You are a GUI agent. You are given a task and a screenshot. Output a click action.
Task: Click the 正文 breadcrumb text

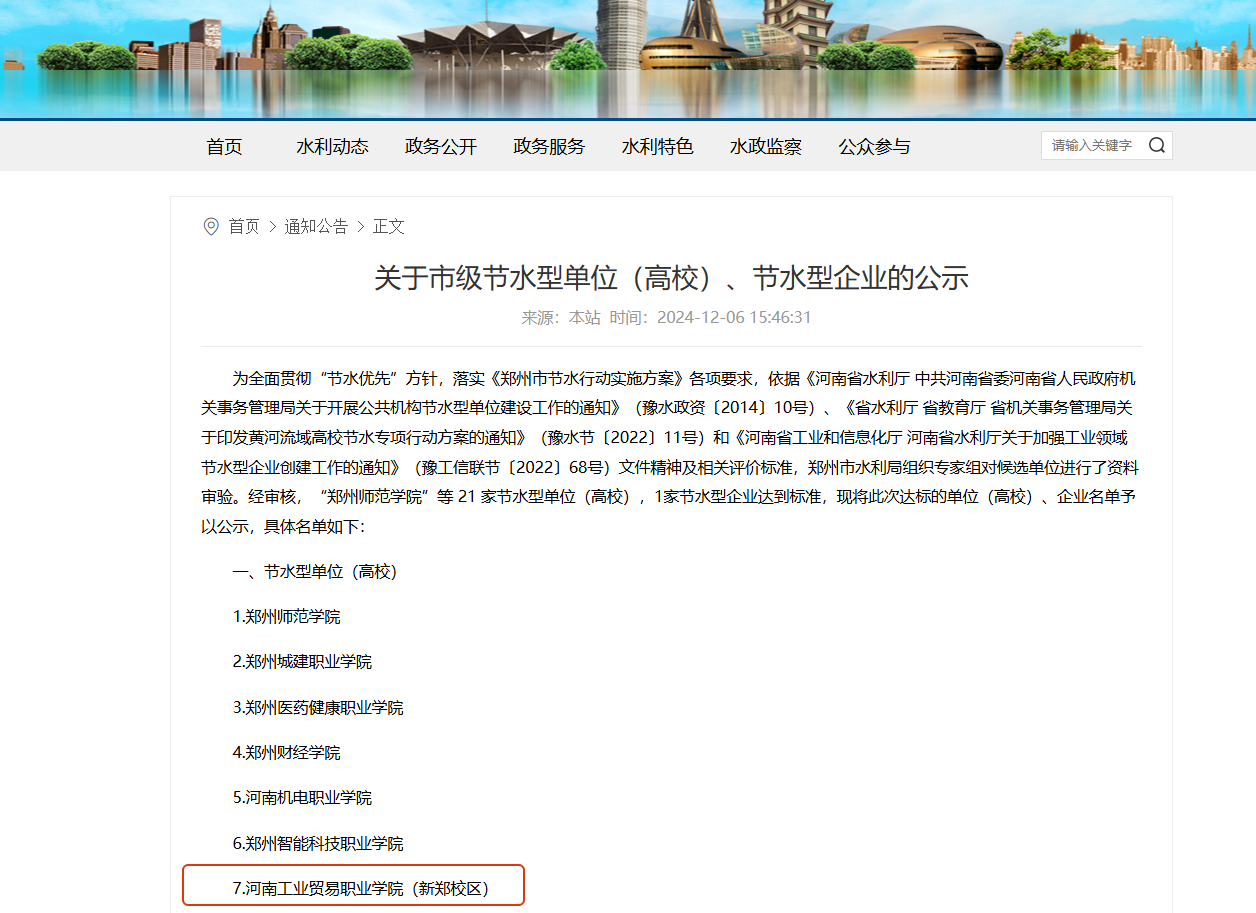pyautogui.click(x=389, y=226)
